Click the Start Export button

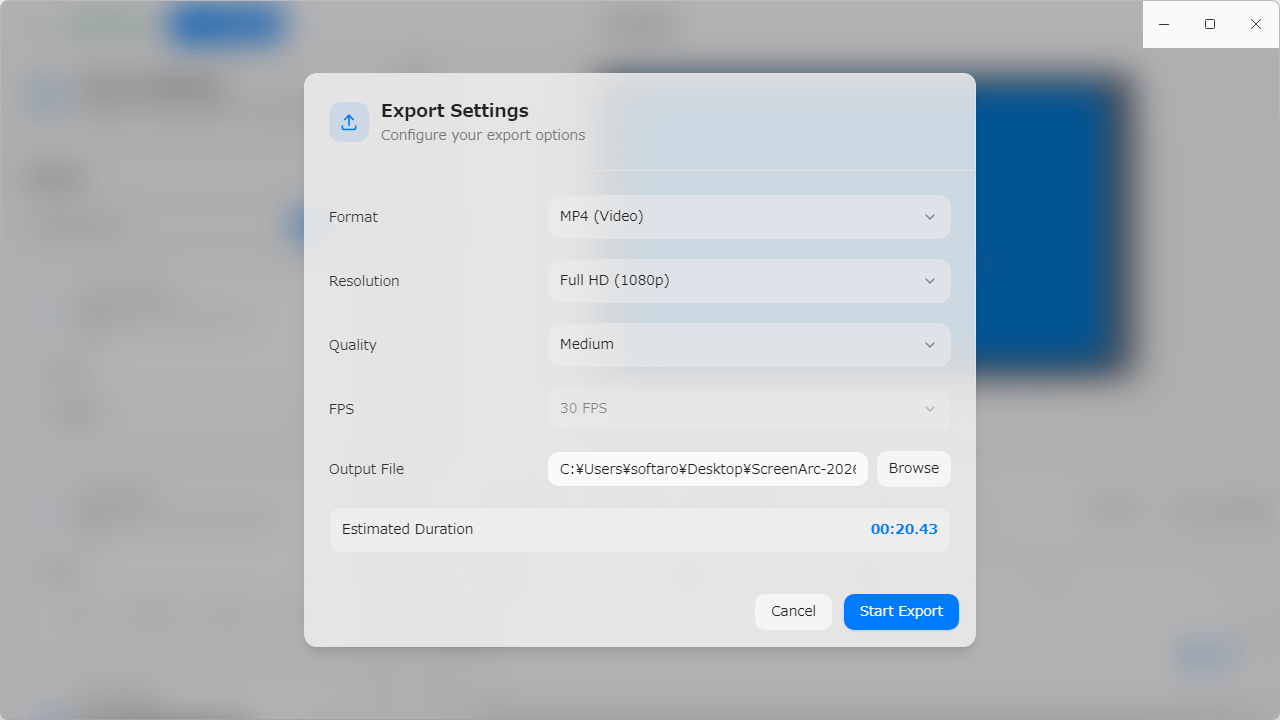point(901,612)
